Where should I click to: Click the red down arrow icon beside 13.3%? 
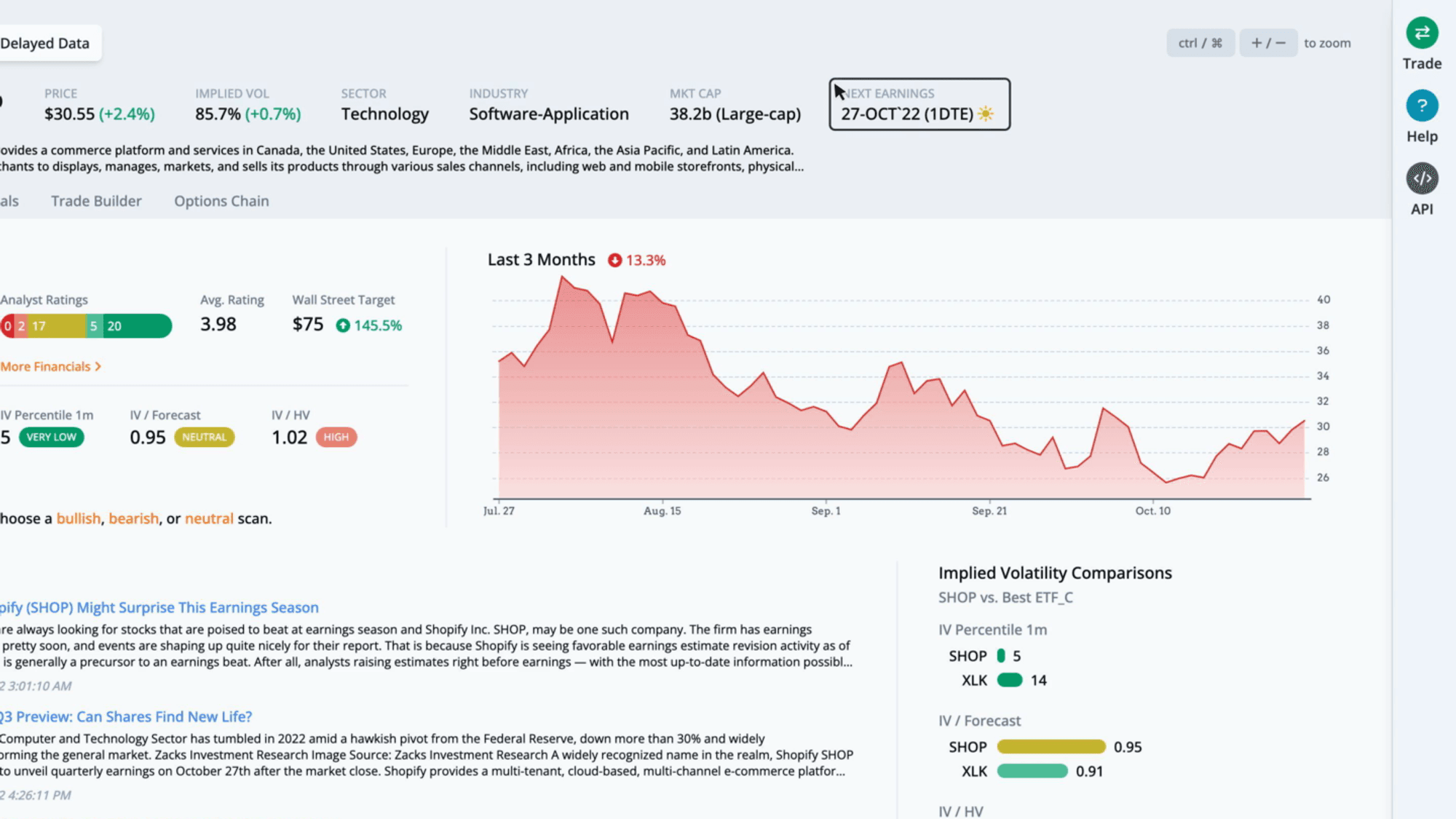pos(615,260)
